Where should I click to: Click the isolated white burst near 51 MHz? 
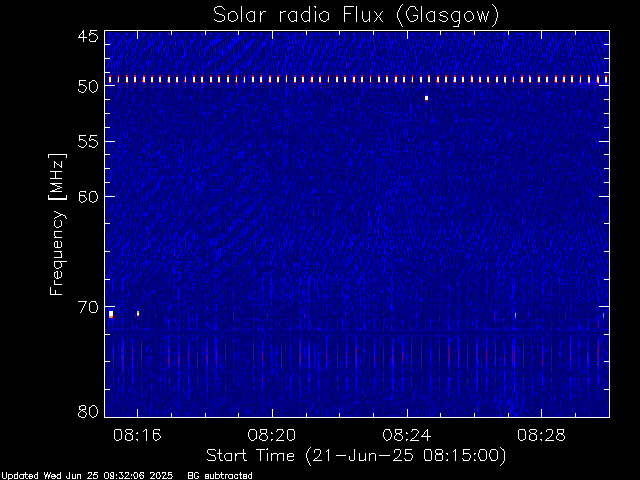(x=427, y=98)
